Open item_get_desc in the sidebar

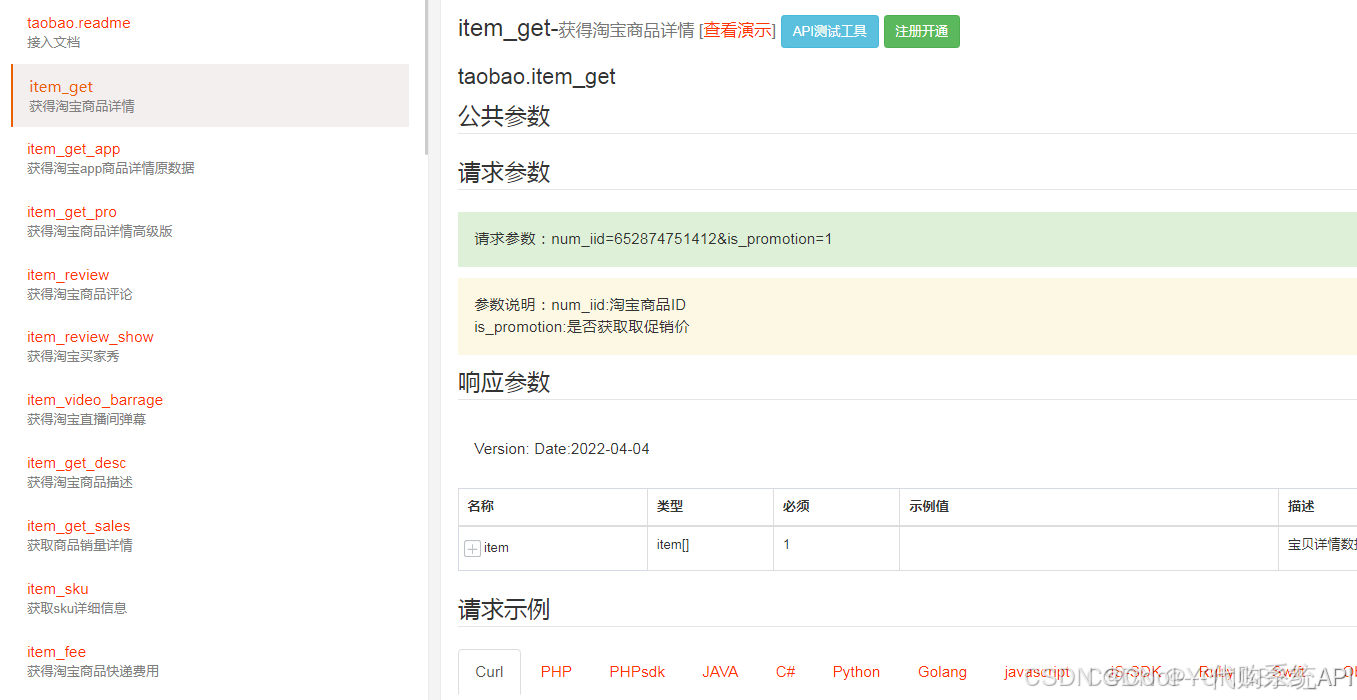click(x=77, y=463)
